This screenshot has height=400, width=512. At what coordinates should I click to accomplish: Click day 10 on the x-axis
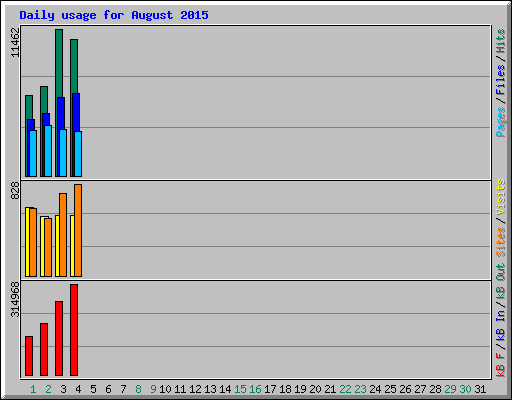[165, 389]
